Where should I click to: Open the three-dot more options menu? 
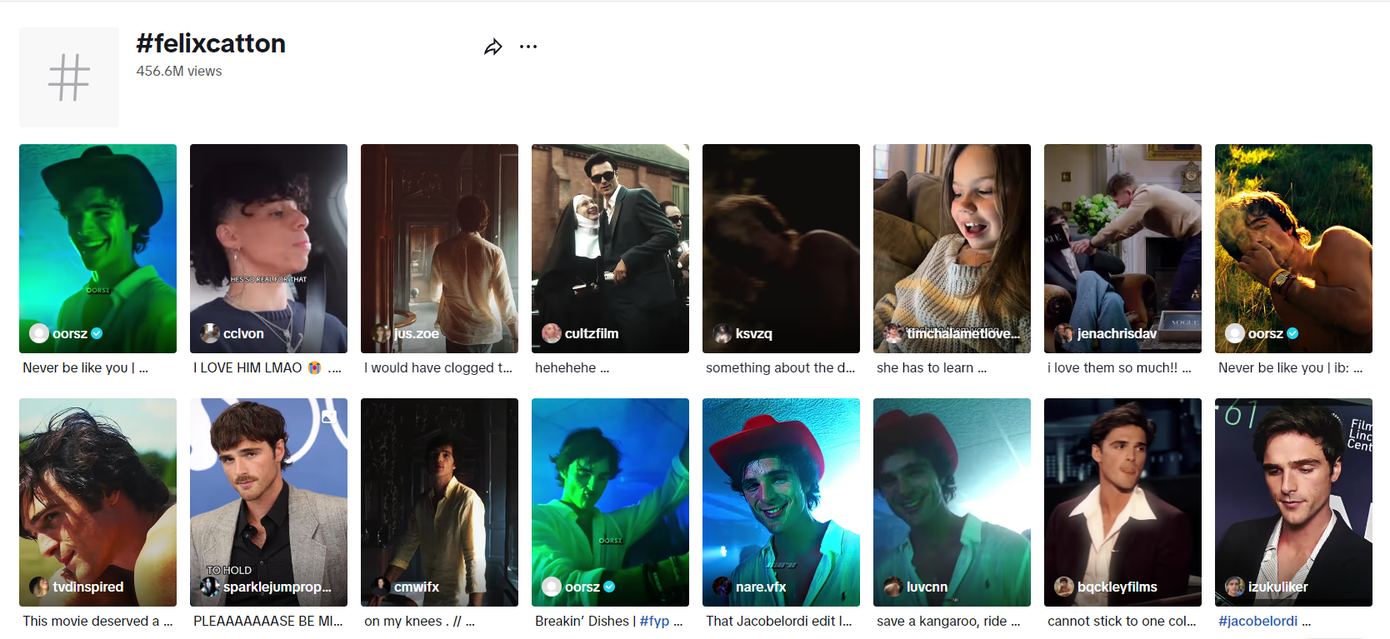click(x=528, y=47)
